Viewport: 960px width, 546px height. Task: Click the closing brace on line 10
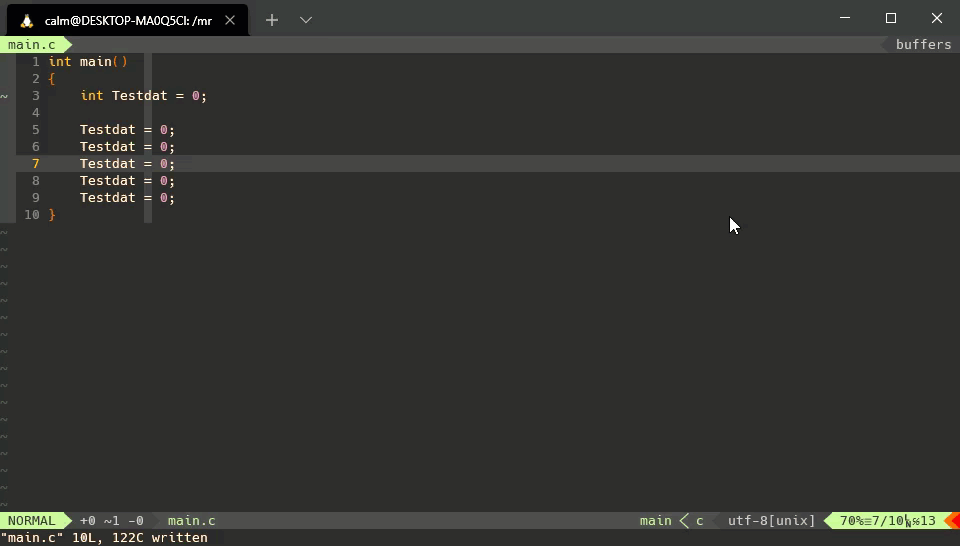click(x=52, y=215)
